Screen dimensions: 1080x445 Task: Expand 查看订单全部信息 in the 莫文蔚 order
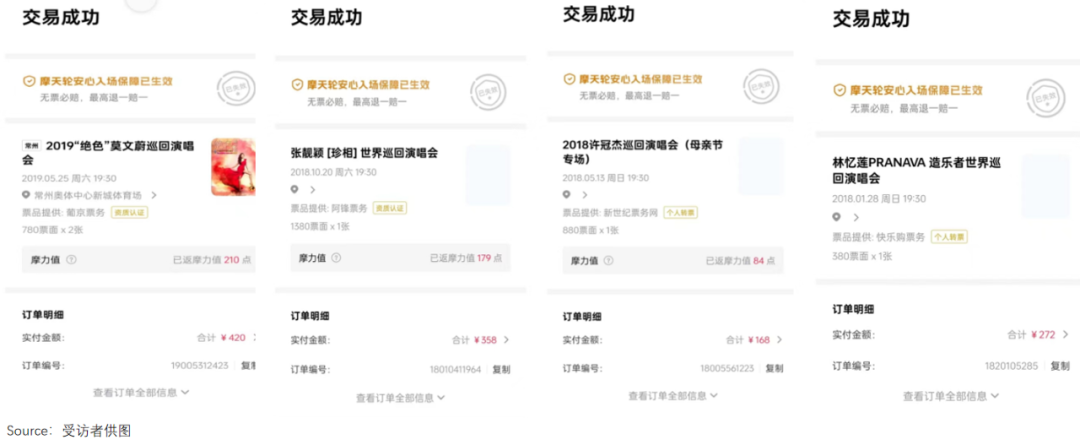(140, 393)
